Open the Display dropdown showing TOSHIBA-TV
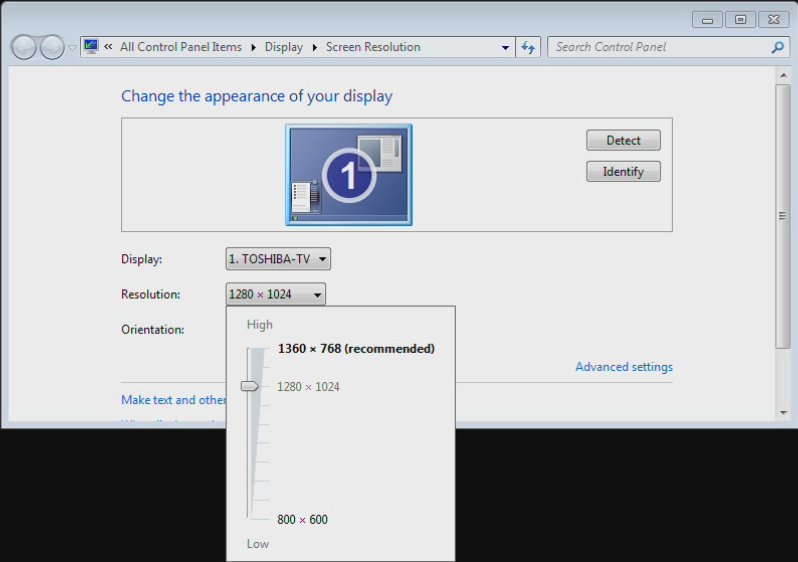798x562 pixels. (x=278, y=259)
